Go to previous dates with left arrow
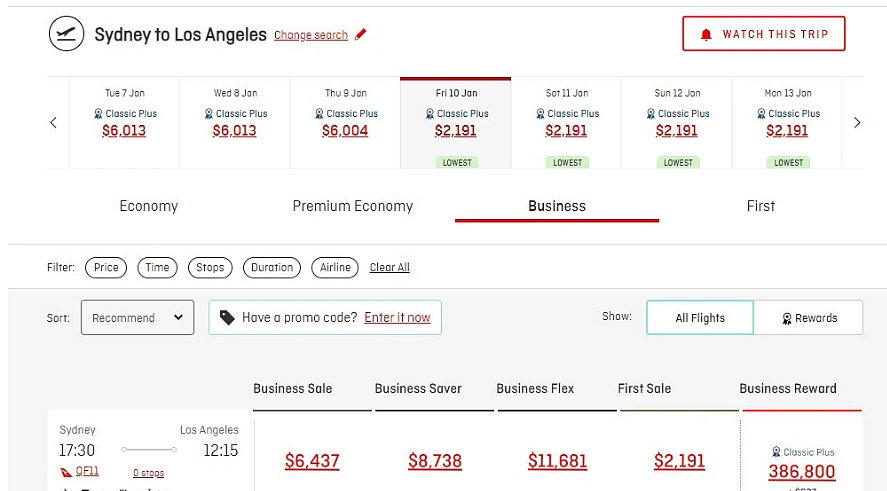 tap(53, 123)
